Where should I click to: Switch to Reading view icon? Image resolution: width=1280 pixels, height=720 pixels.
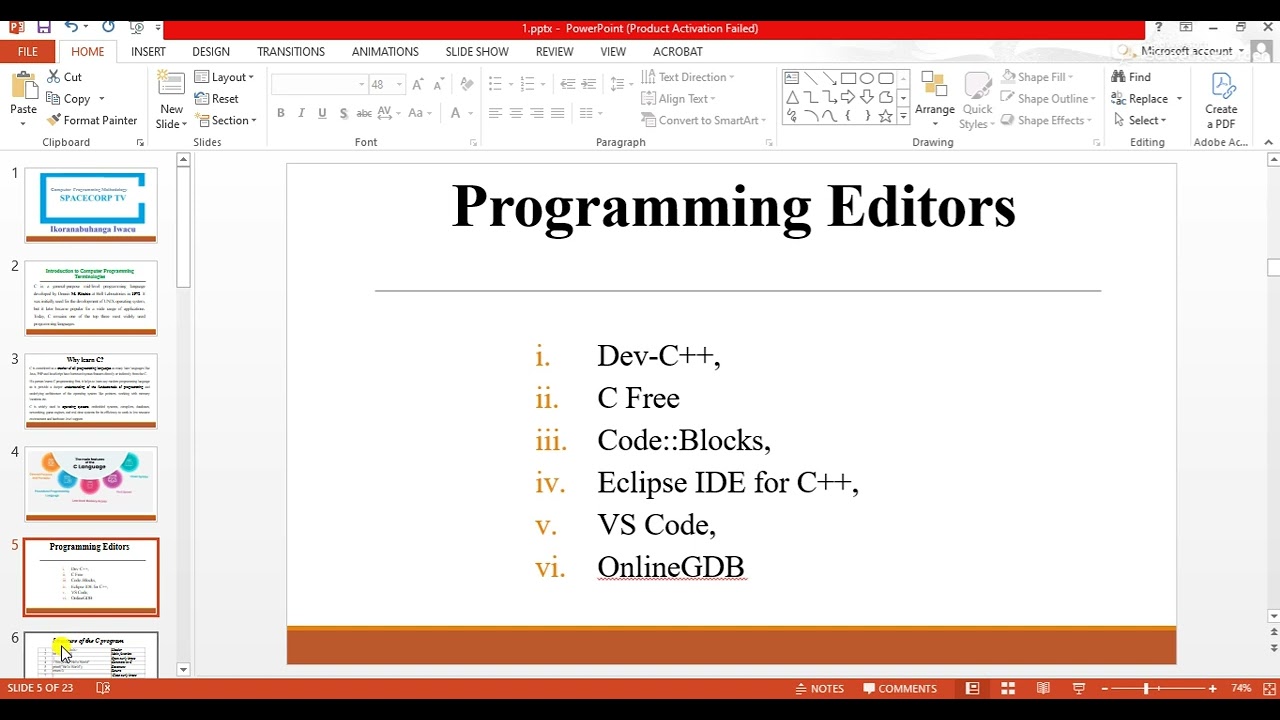[1043, 688]
